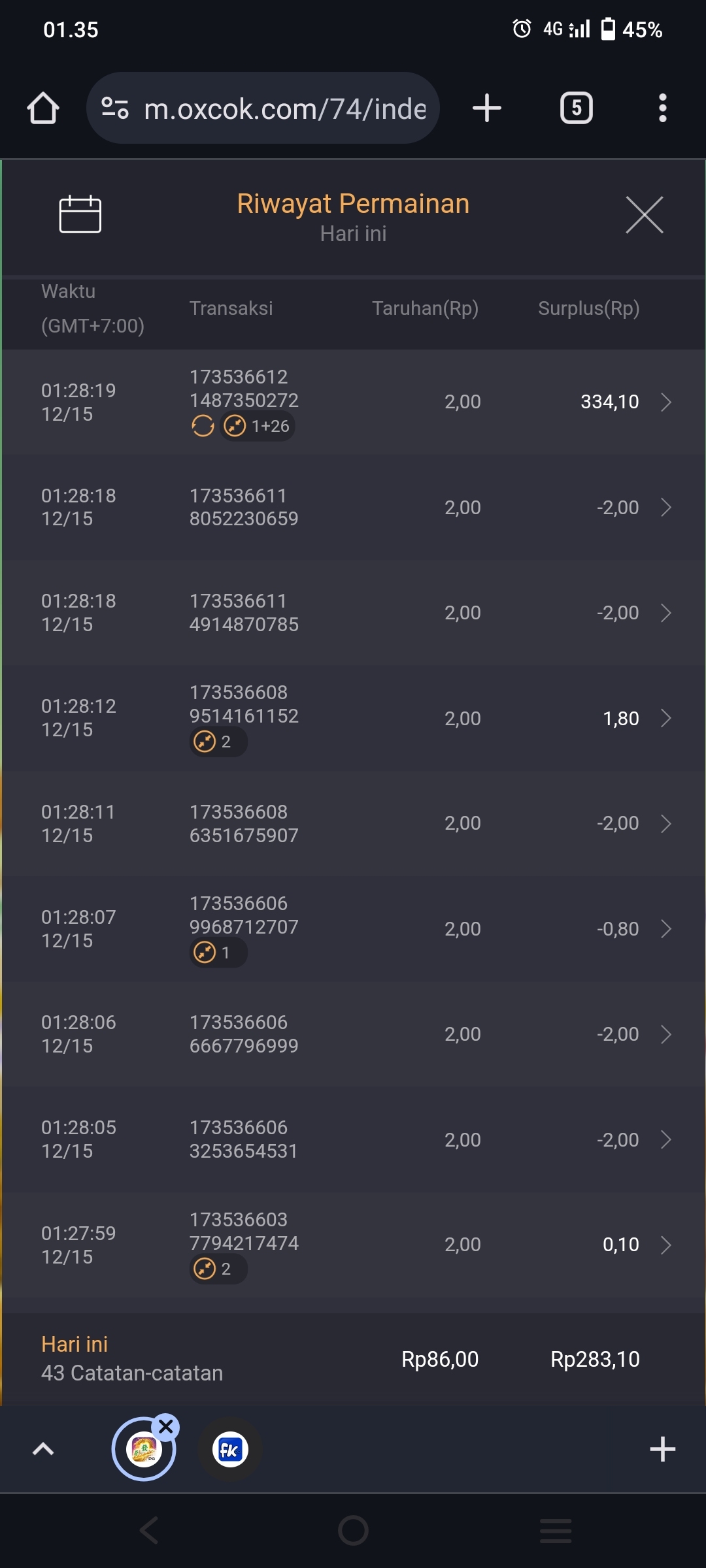Screen dimensions: 706x1568
Task: Expand the -0,80 surplus transaction row
Action: pos(665,928)
